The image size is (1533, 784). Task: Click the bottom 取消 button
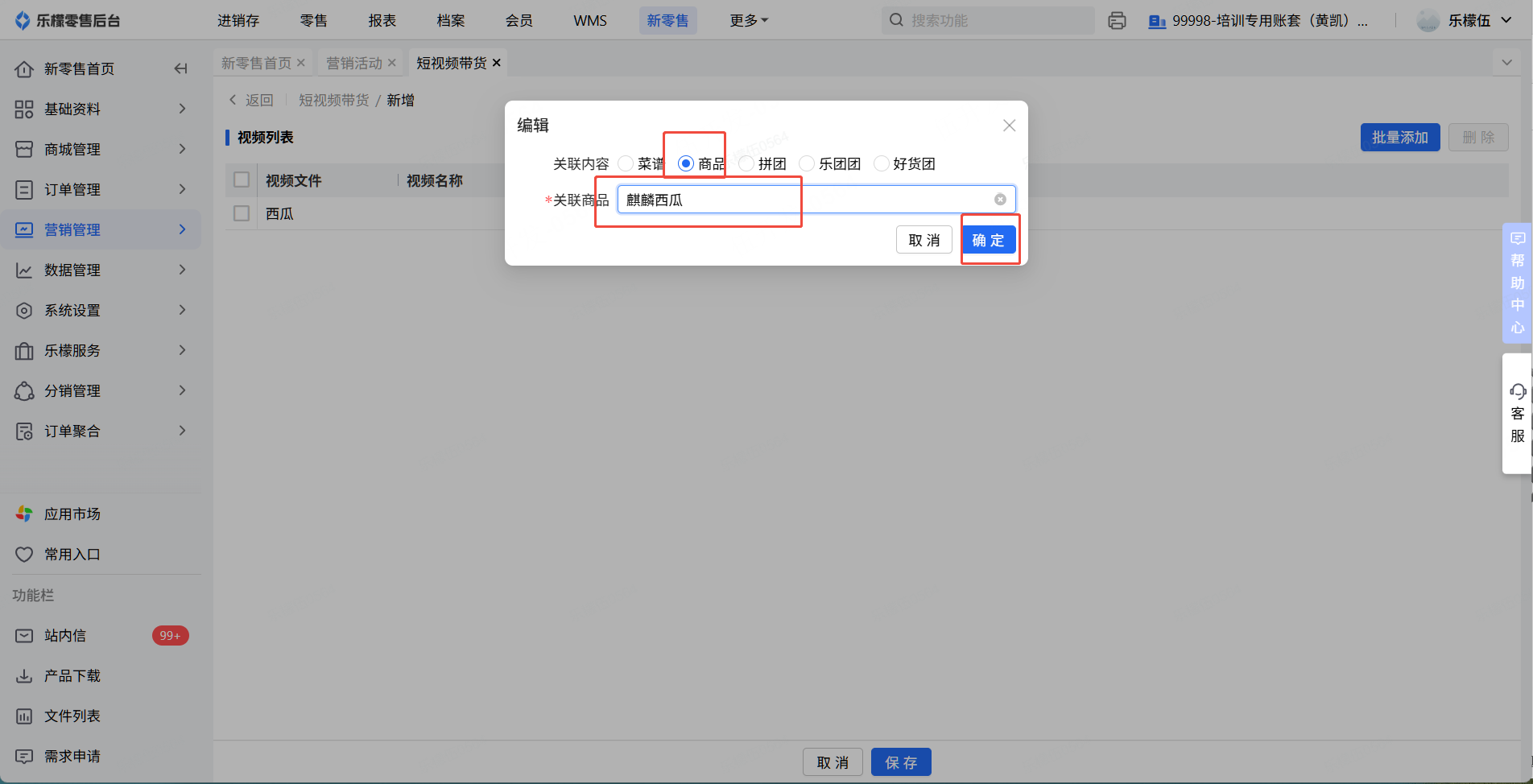[x=833, y=762]
